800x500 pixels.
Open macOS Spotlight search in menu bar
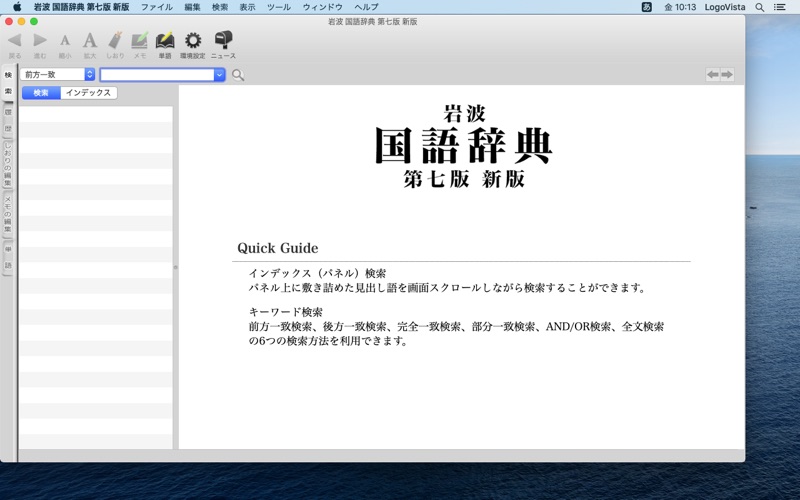click(759, 7)
